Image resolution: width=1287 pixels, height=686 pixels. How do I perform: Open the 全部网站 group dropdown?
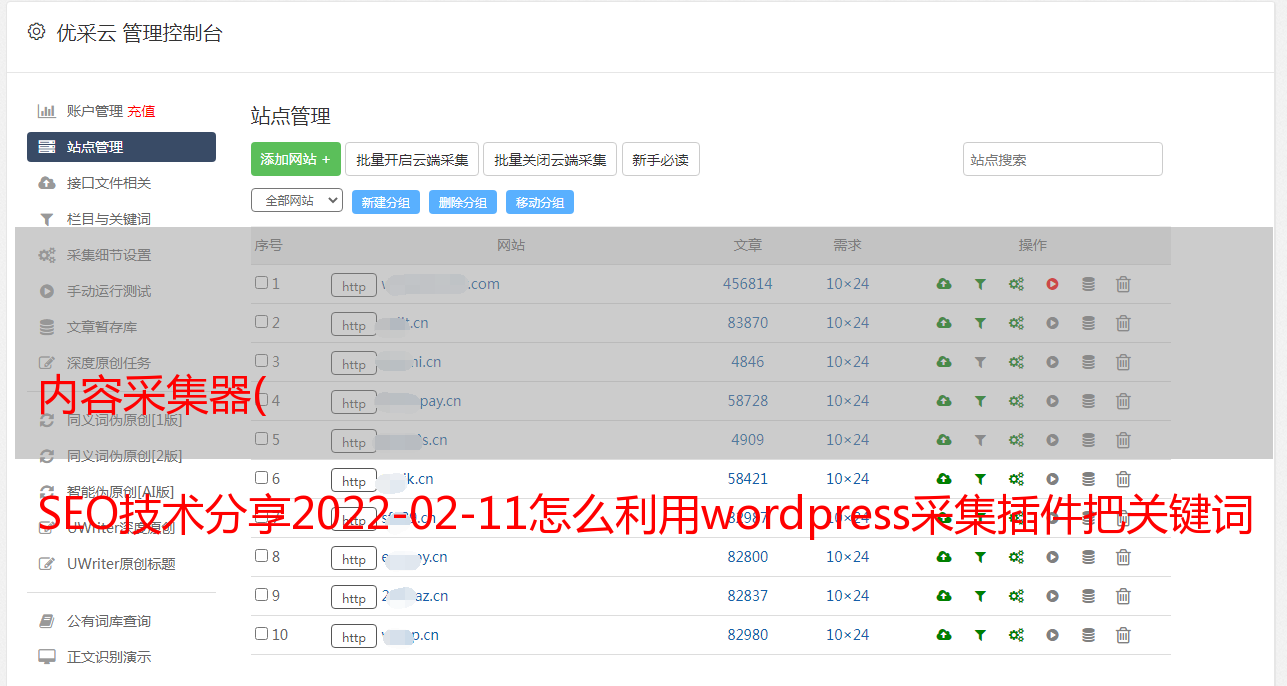tap(296, 201)
